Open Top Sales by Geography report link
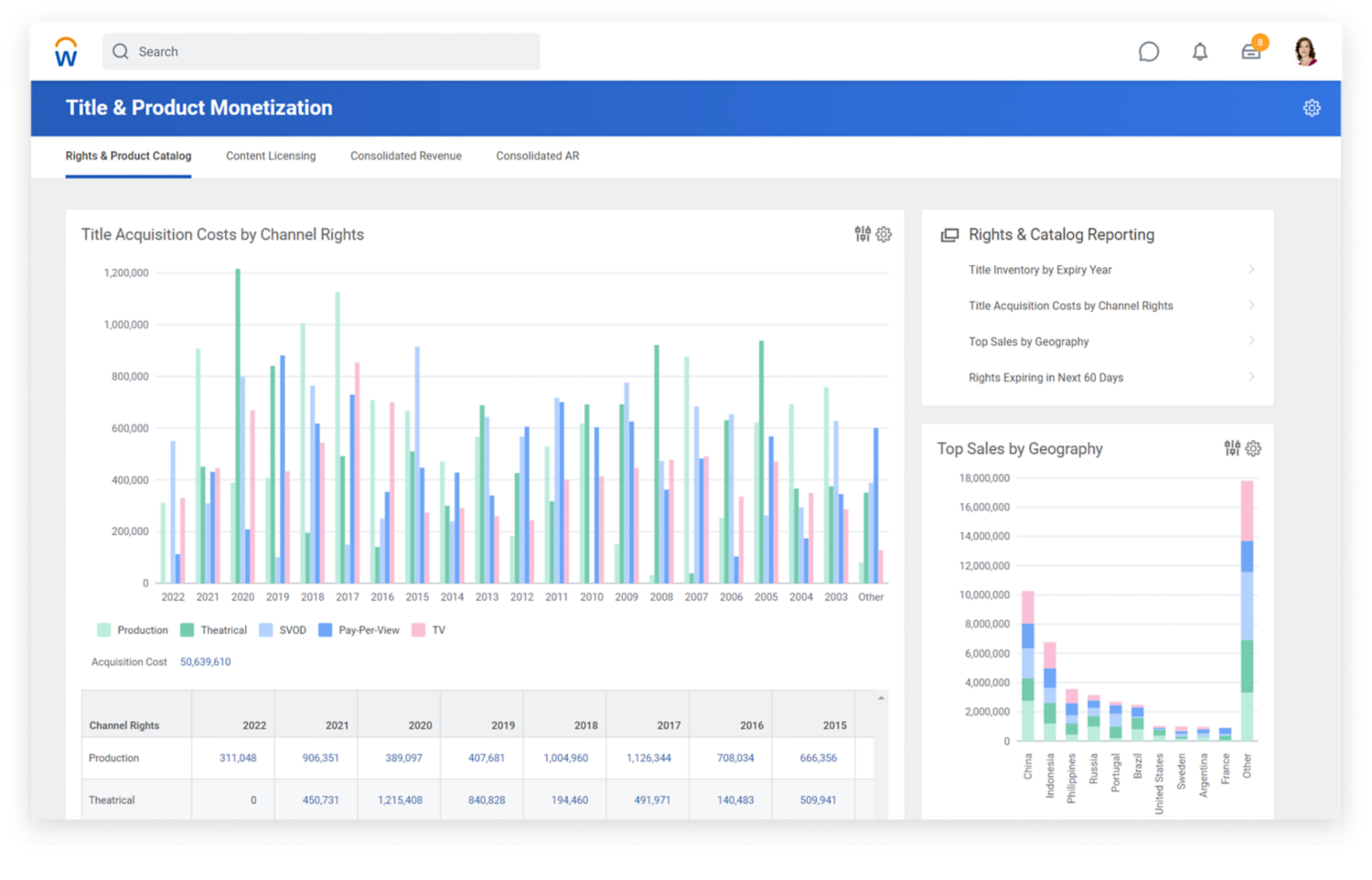The image size is (1372, 880). (x=1029, y=341)
